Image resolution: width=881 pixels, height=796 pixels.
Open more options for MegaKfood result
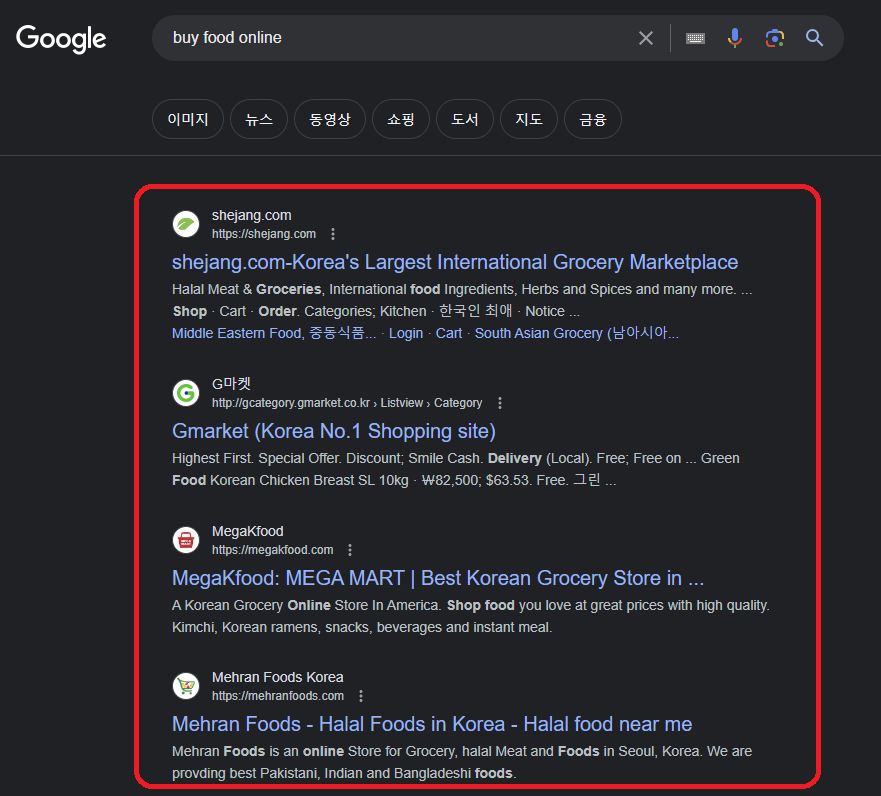coord(350,550)
